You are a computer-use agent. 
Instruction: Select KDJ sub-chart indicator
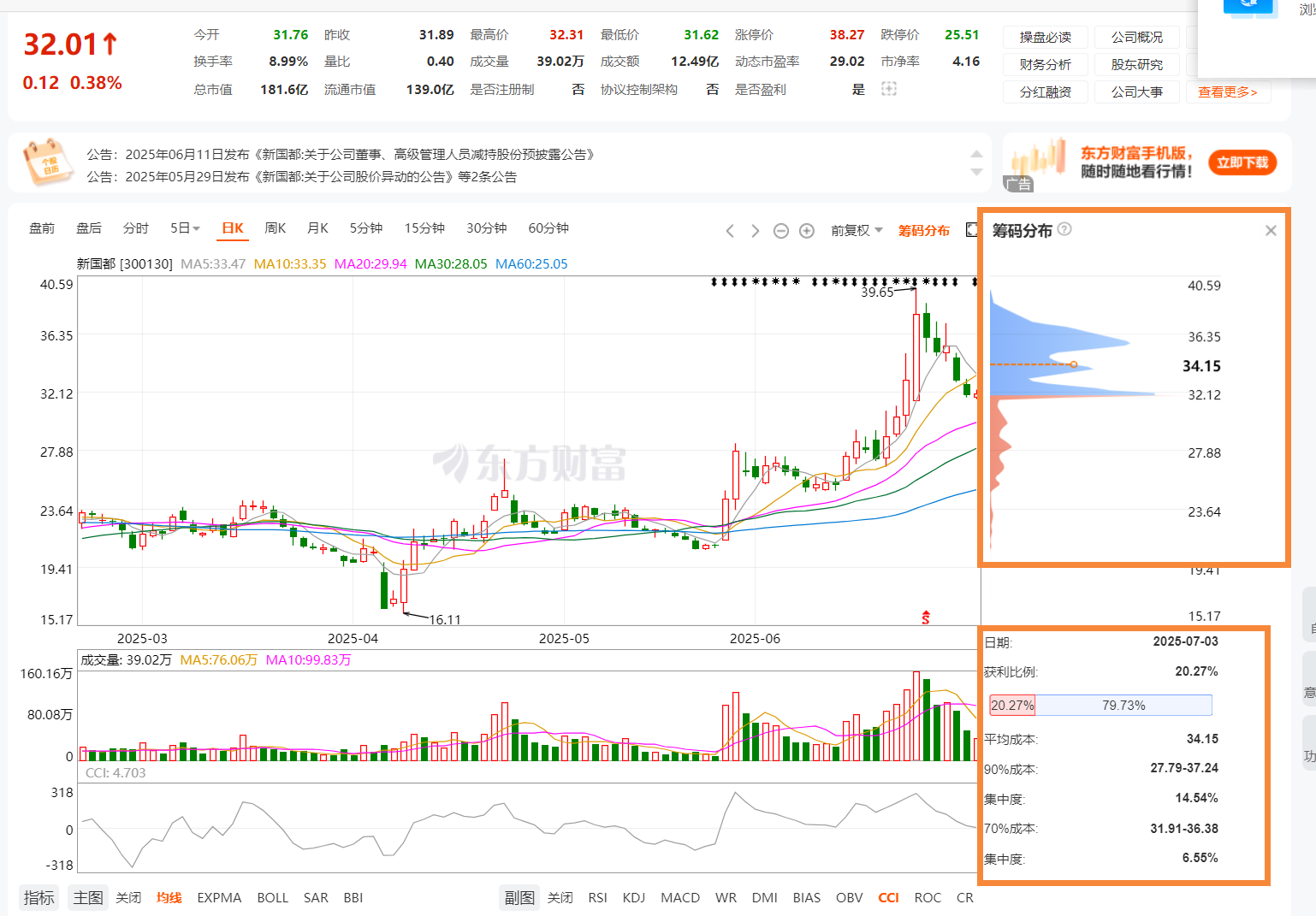(634, 898)
